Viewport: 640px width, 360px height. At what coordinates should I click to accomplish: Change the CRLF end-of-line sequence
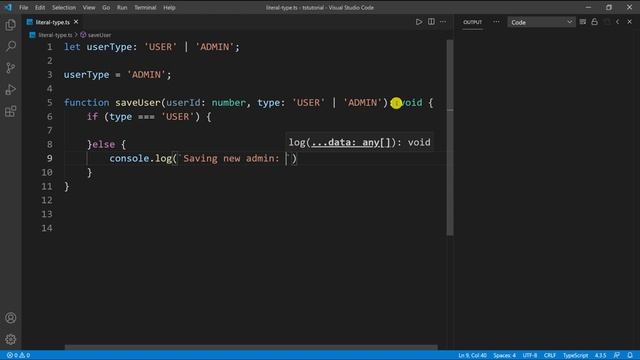[x=550, y=355]
